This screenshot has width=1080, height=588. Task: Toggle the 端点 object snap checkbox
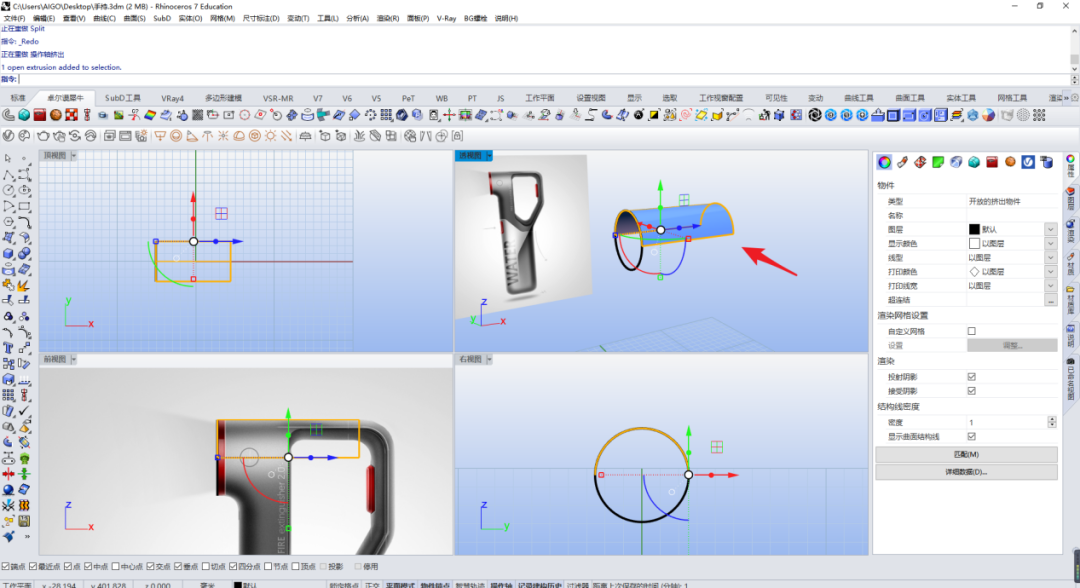pos(6,567)
